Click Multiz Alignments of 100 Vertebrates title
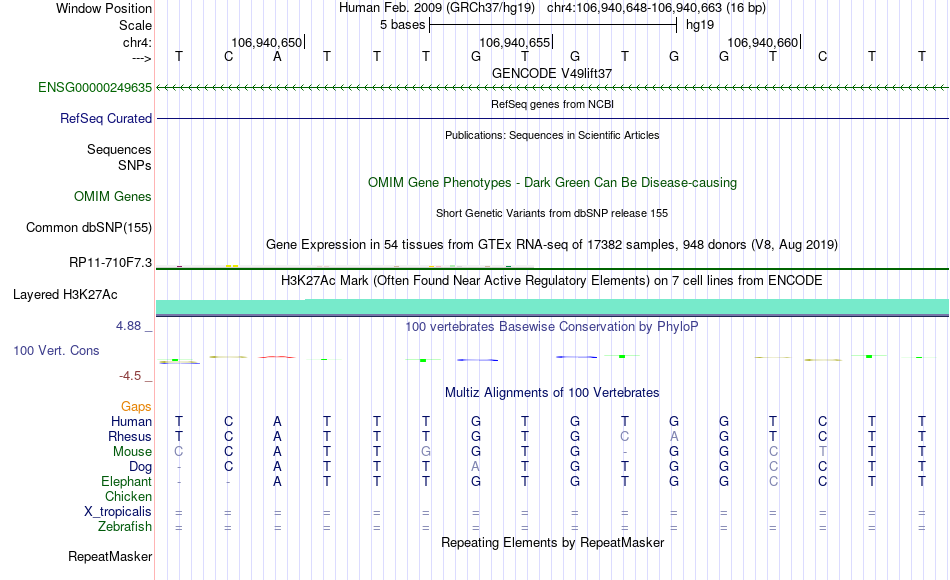The width and height of the screenshot is (950, 580). pos(552,392)
